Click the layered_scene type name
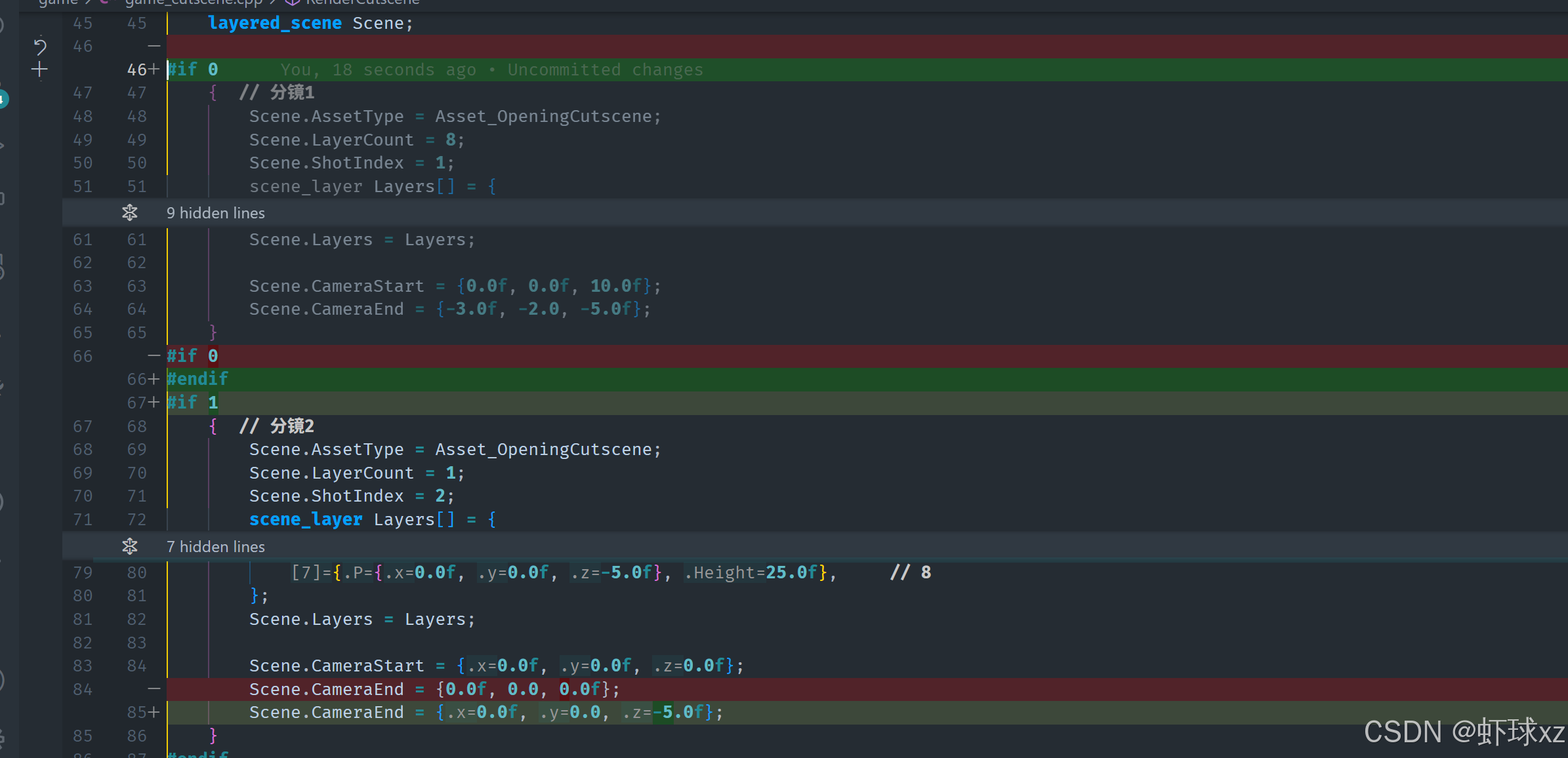The width and height of the screenshot is (1568, 758). tap(274, 24)
